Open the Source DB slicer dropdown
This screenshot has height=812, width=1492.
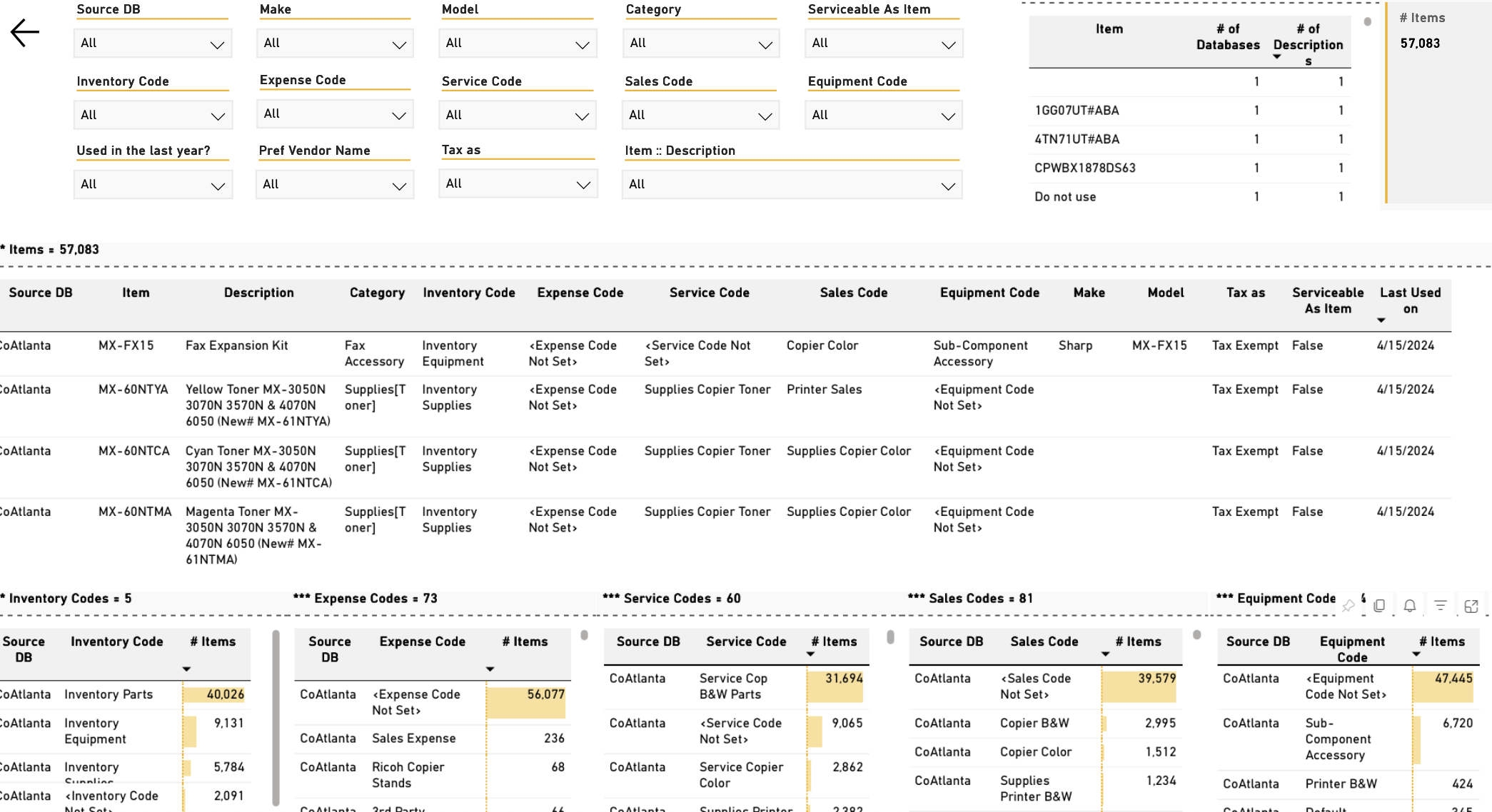(x=153, y=44)
